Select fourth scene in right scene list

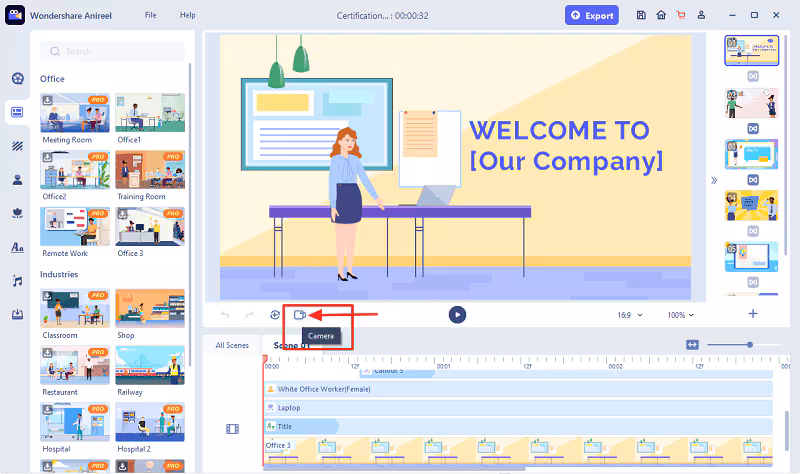[752, 206]
